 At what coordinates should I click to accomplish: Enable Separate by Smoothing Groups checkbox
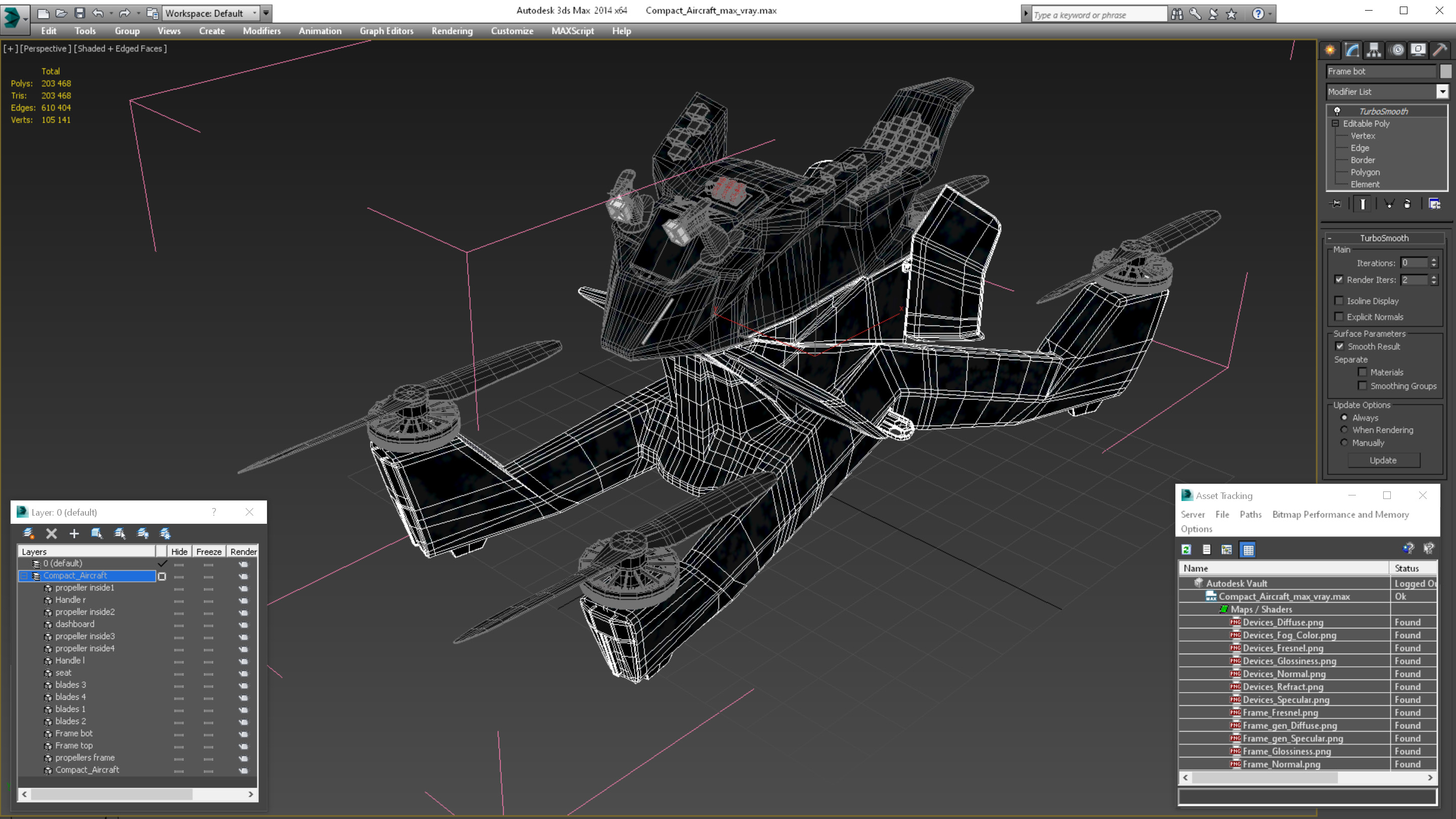click(x=1362, y=385)
